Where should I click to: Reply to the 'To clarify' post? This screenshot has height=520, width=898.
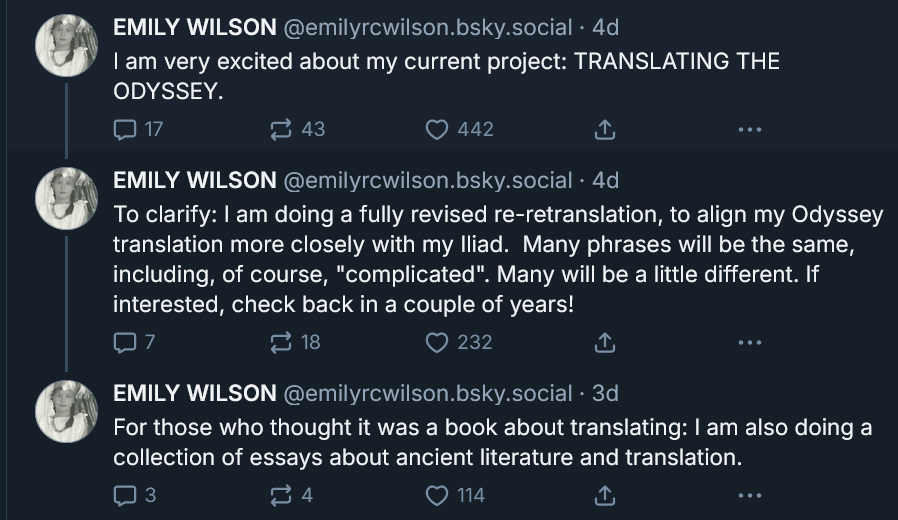pos(125,342)
